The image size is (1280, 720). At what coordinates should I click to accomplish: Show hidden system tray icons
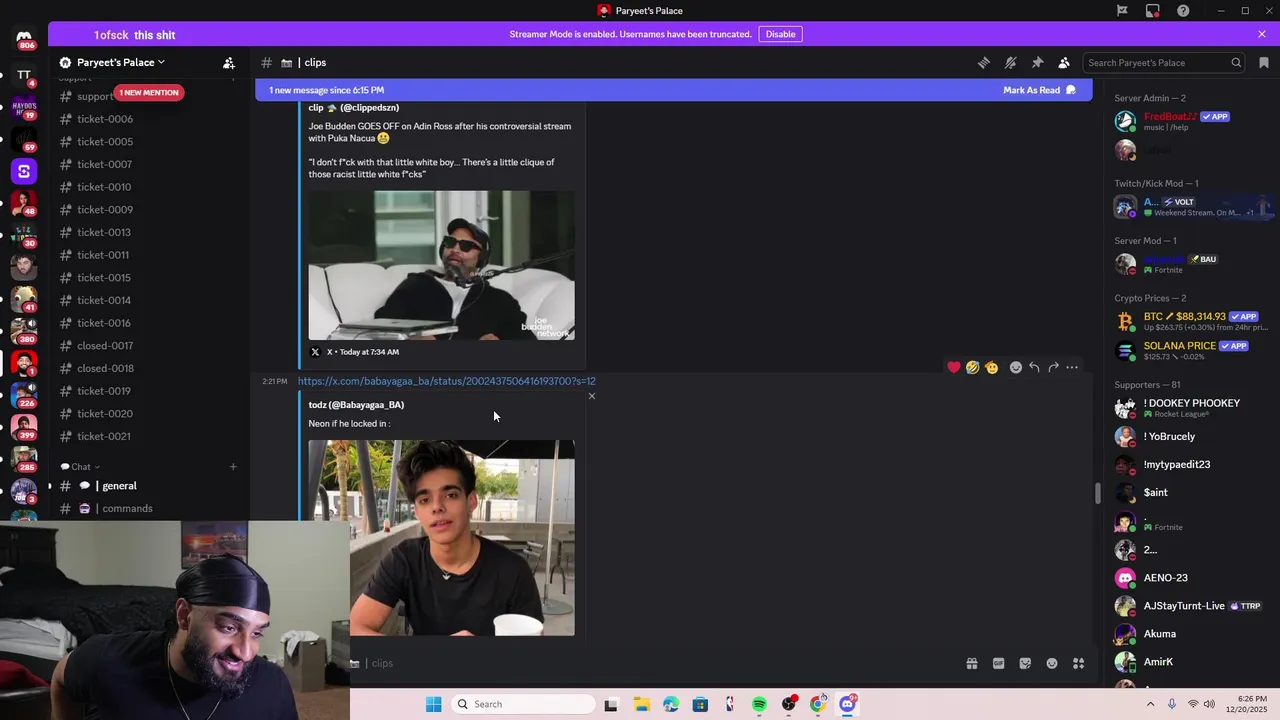click(x=1150, y=704)
